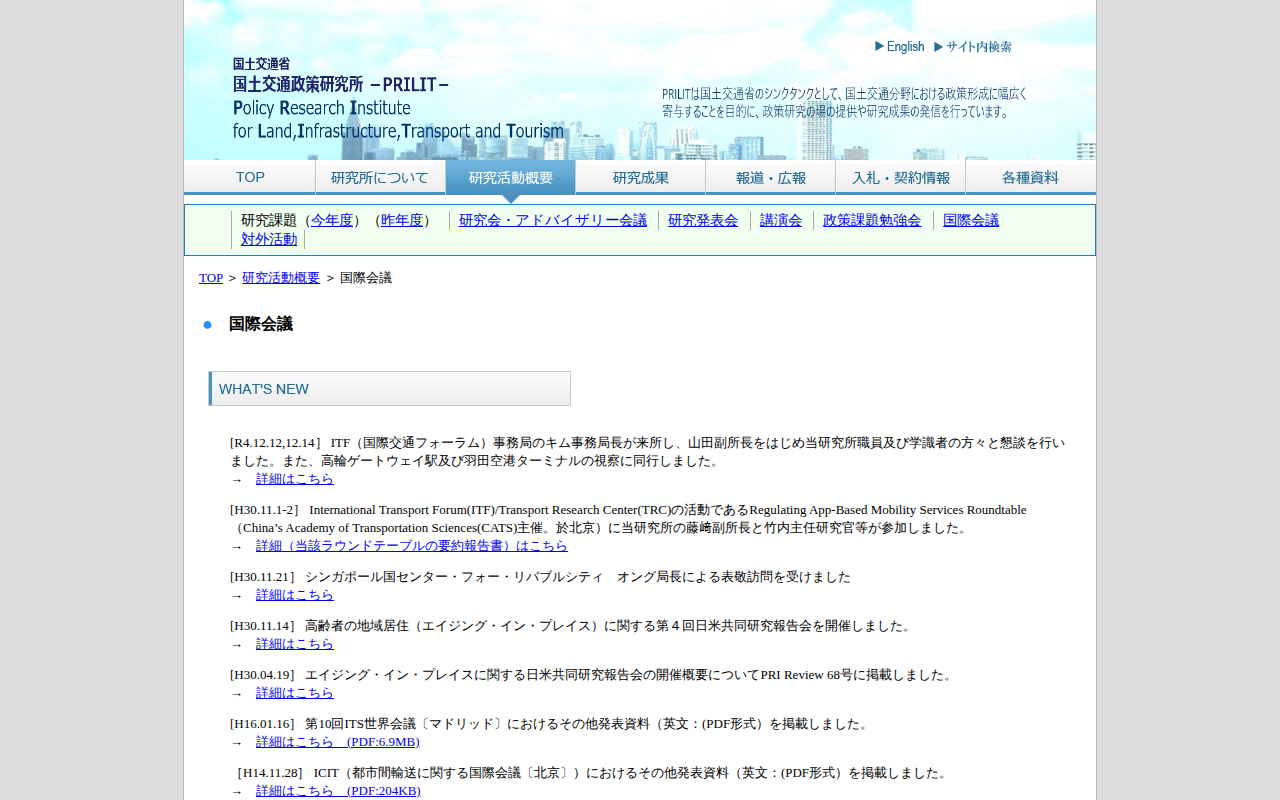Image resolution: width=1280 pixels, height=800 pixels.
Task: Open 今年度 research topics link
Action: [x=332, y=220]
